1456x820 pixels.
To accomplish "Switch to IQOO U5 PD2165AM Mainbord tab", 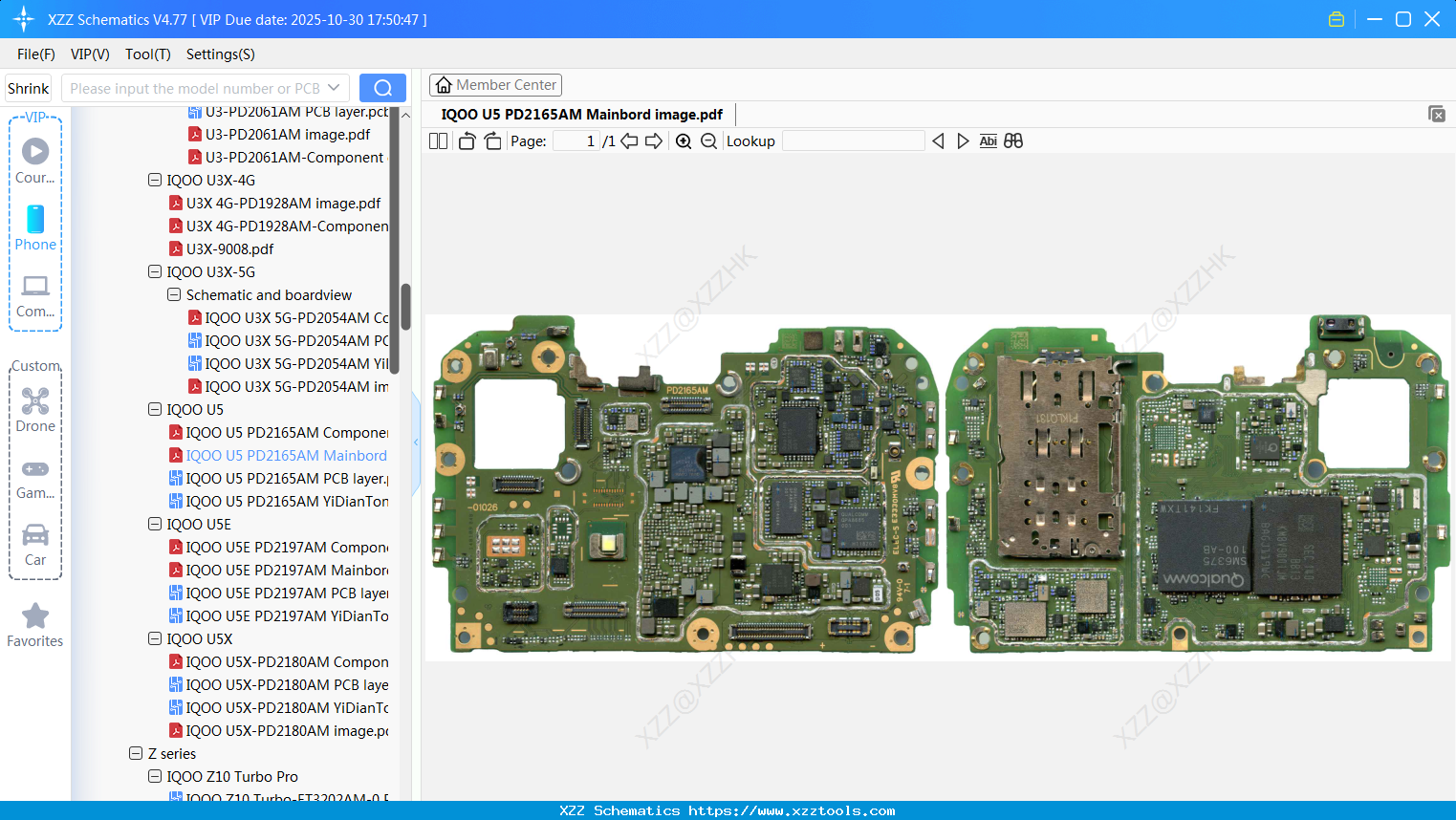I will point(583,114).
